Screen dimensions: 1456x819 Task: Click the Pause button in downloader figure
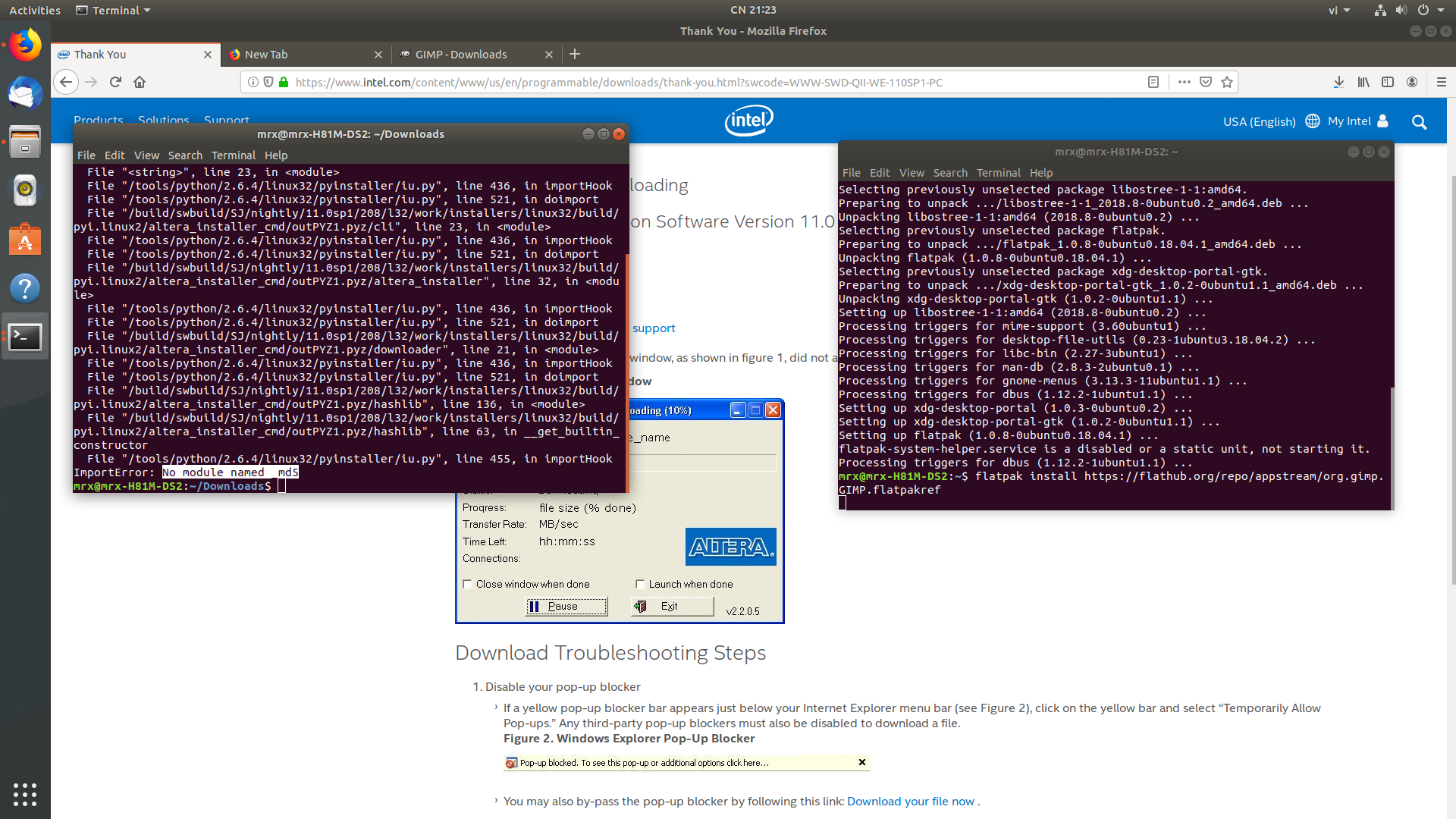pyautogui.click(x=566, y=606)
